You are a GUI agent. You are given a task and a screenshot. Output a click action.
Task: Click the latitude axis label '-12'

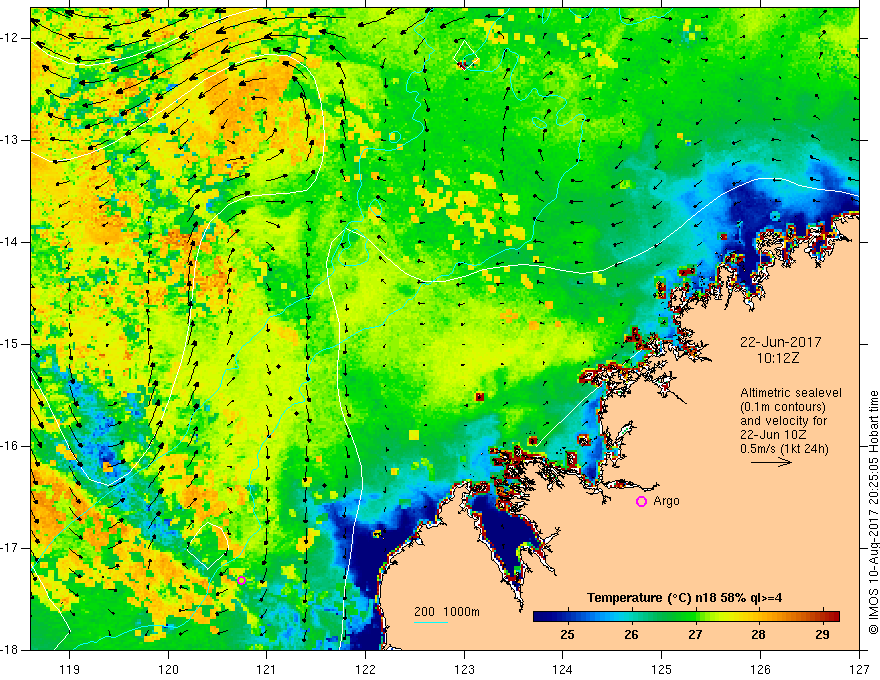coord(11,38)
